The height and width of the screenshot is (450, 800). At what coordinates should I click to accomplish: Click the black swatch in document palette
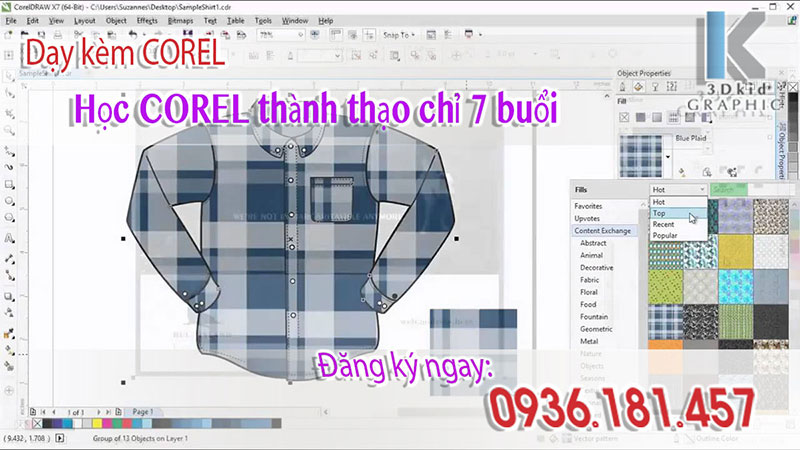click(47, 423)
